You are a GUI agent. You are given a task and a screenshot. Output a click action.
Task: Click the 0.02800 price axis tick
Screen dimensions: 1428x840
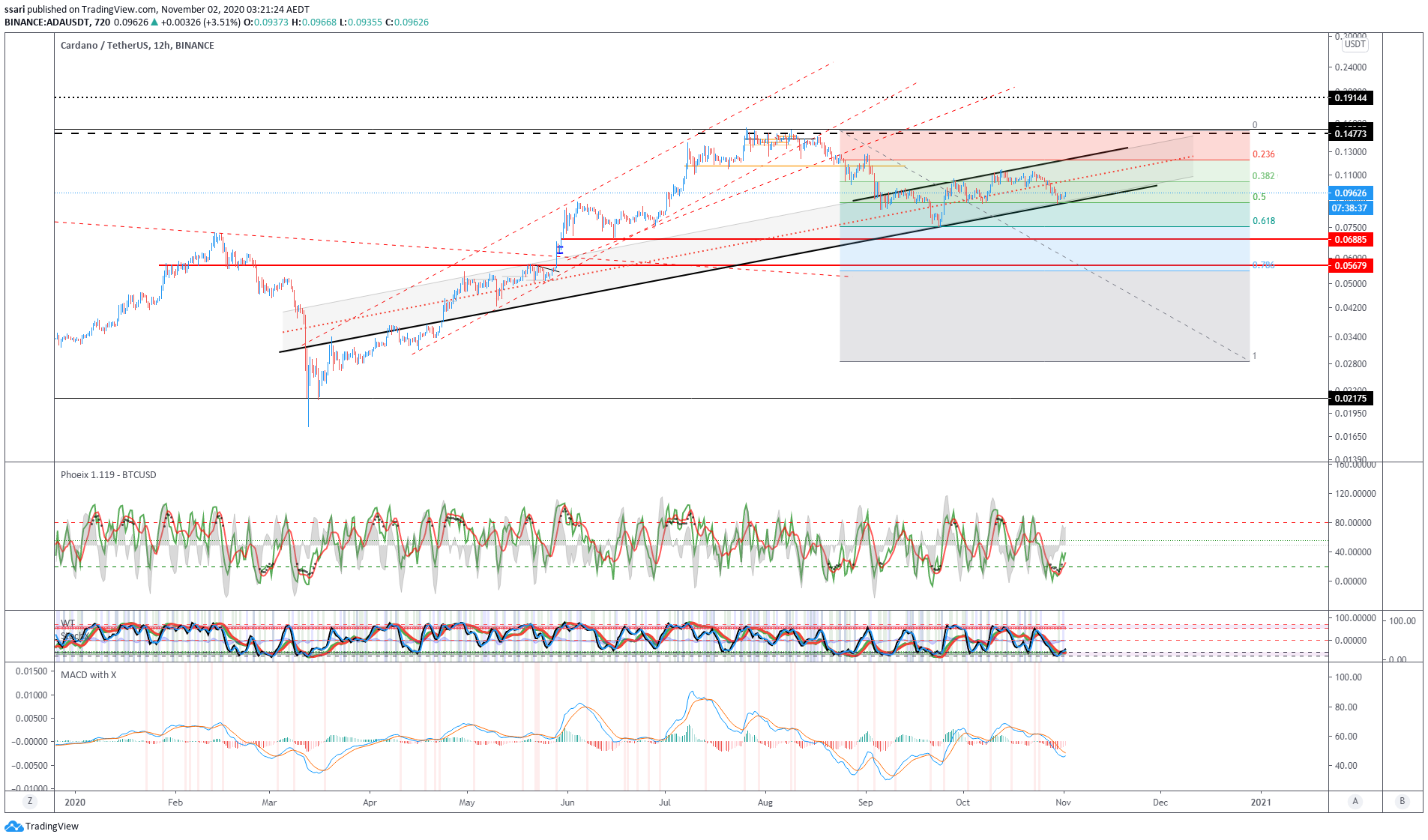[x=1351, y=364]
